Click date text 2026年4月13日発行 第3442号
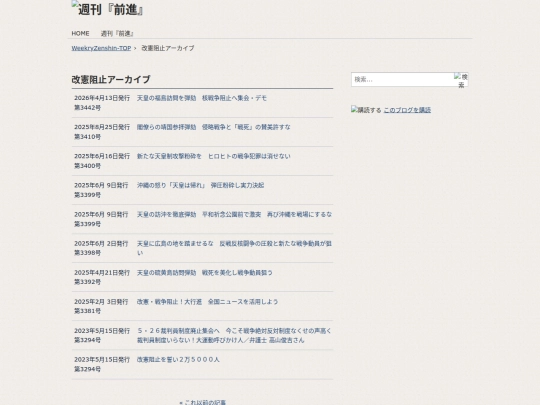The image size is (540, 405). point(102,103)
